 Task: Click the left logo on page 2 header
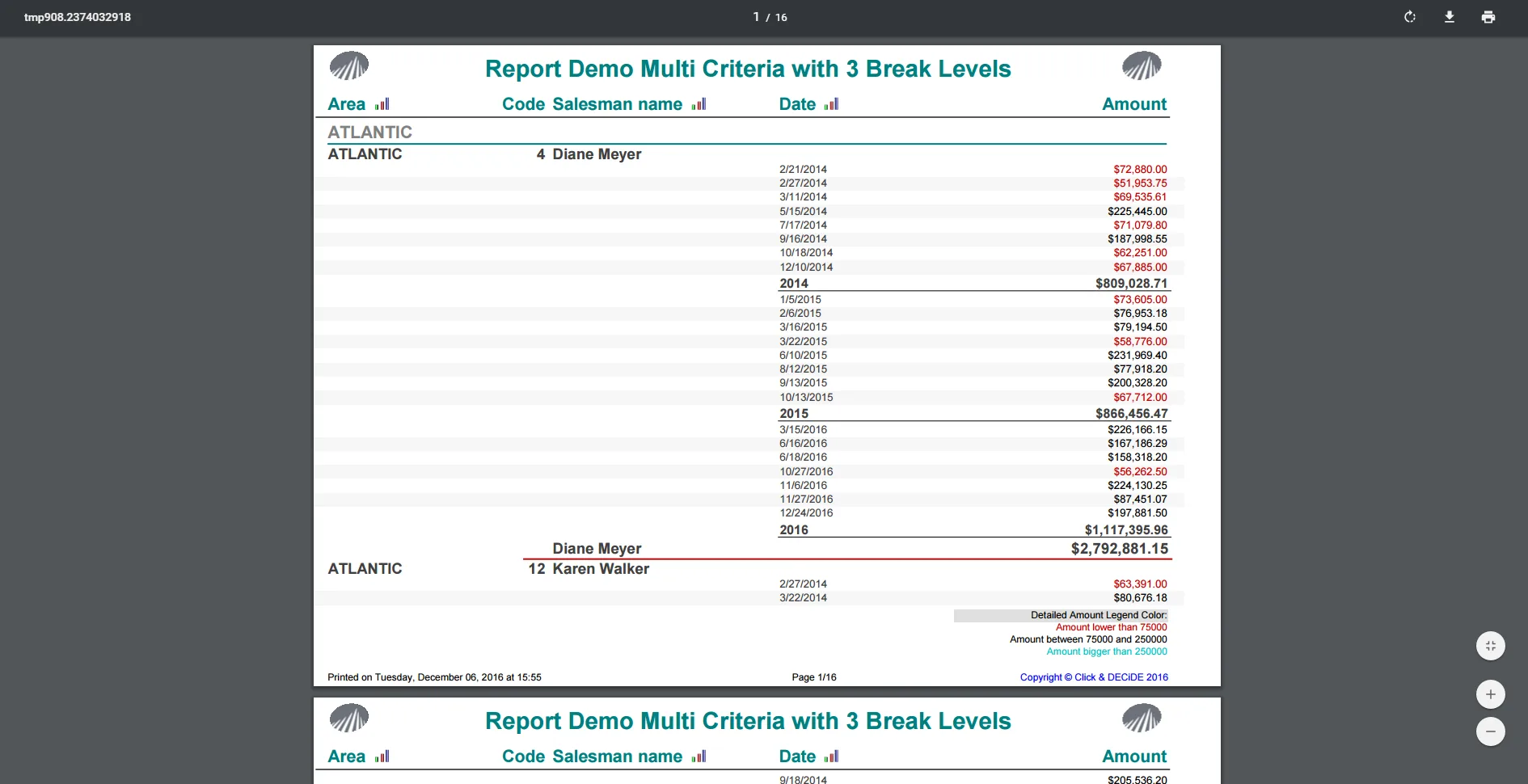pyautogui.click(x=349, y=718)
